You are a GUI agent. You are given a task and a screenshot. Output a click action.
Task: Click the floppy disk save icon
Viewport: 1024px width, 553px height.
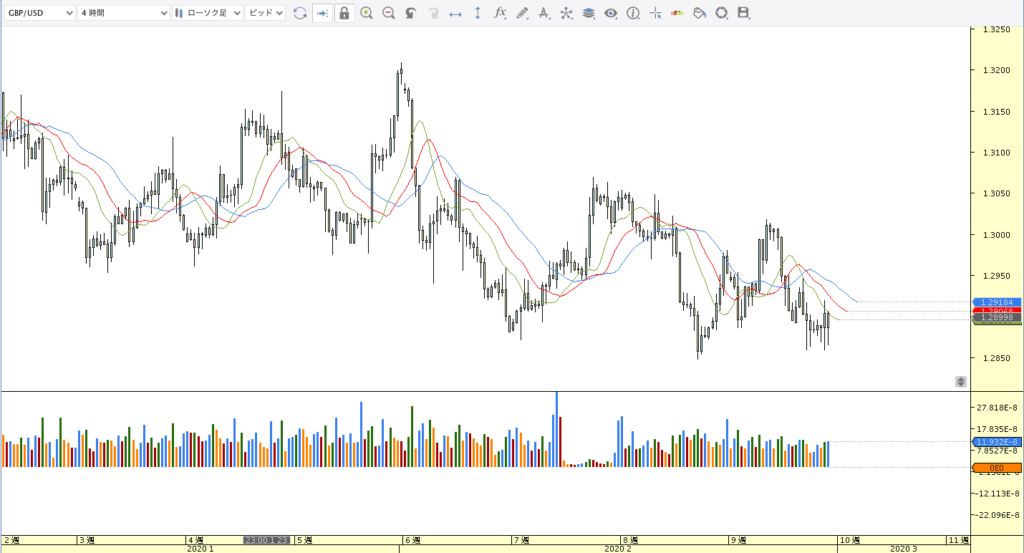point(743,13)
